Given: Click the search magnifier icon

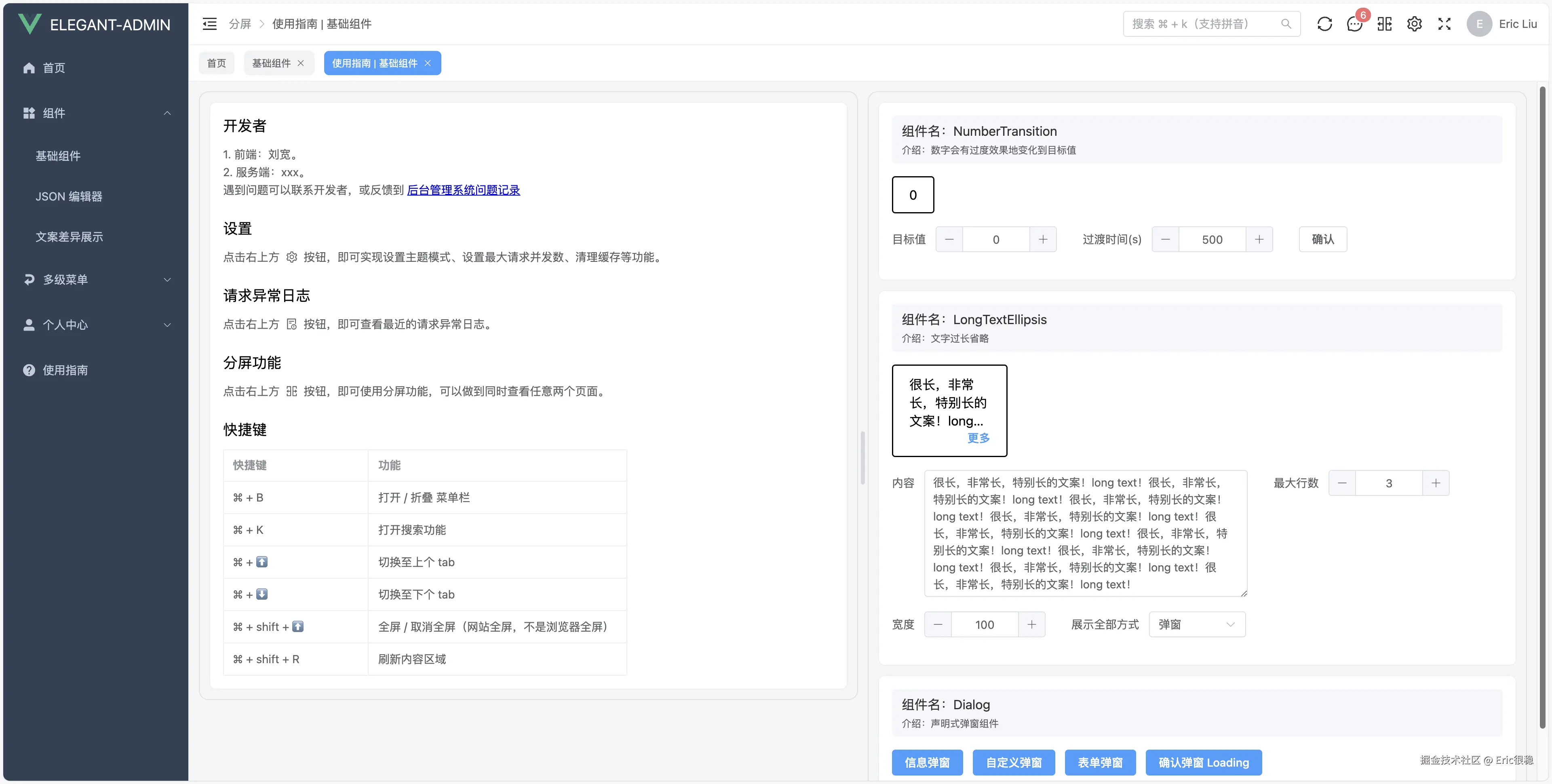Looking at the screenshot, I should coord(1286,24).
